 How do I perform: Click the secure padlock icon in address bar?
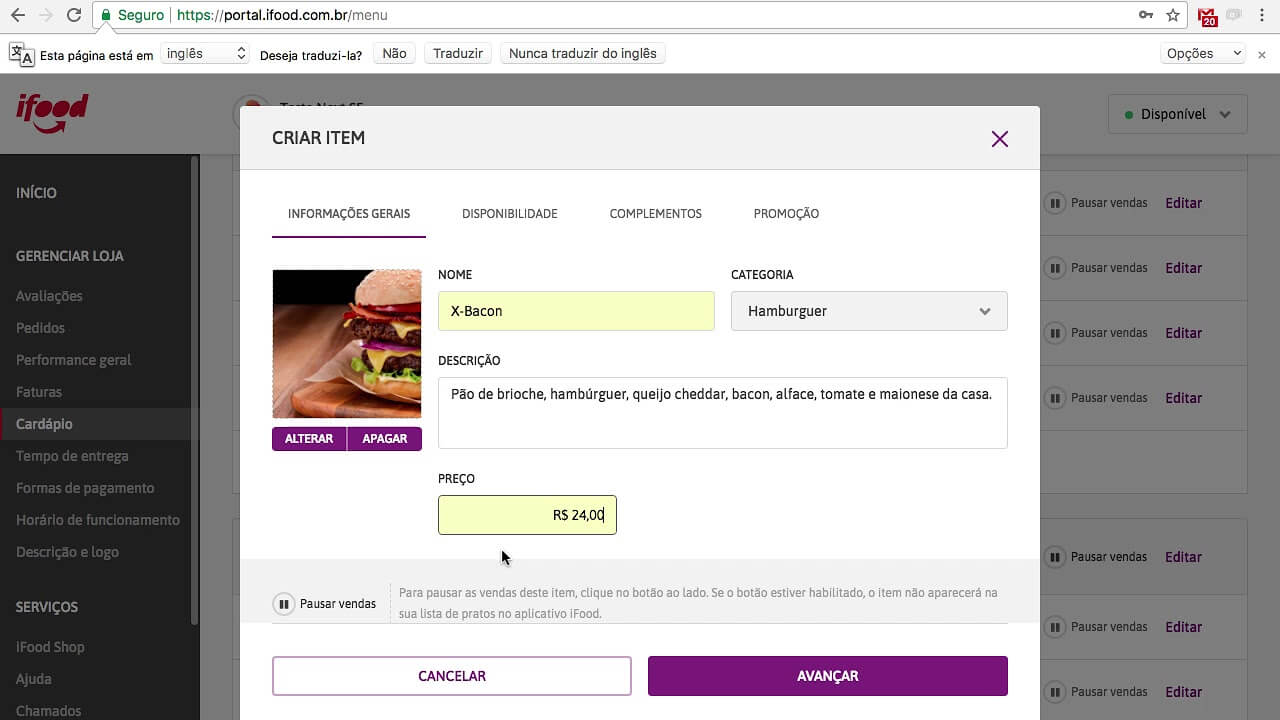point(106,15)
